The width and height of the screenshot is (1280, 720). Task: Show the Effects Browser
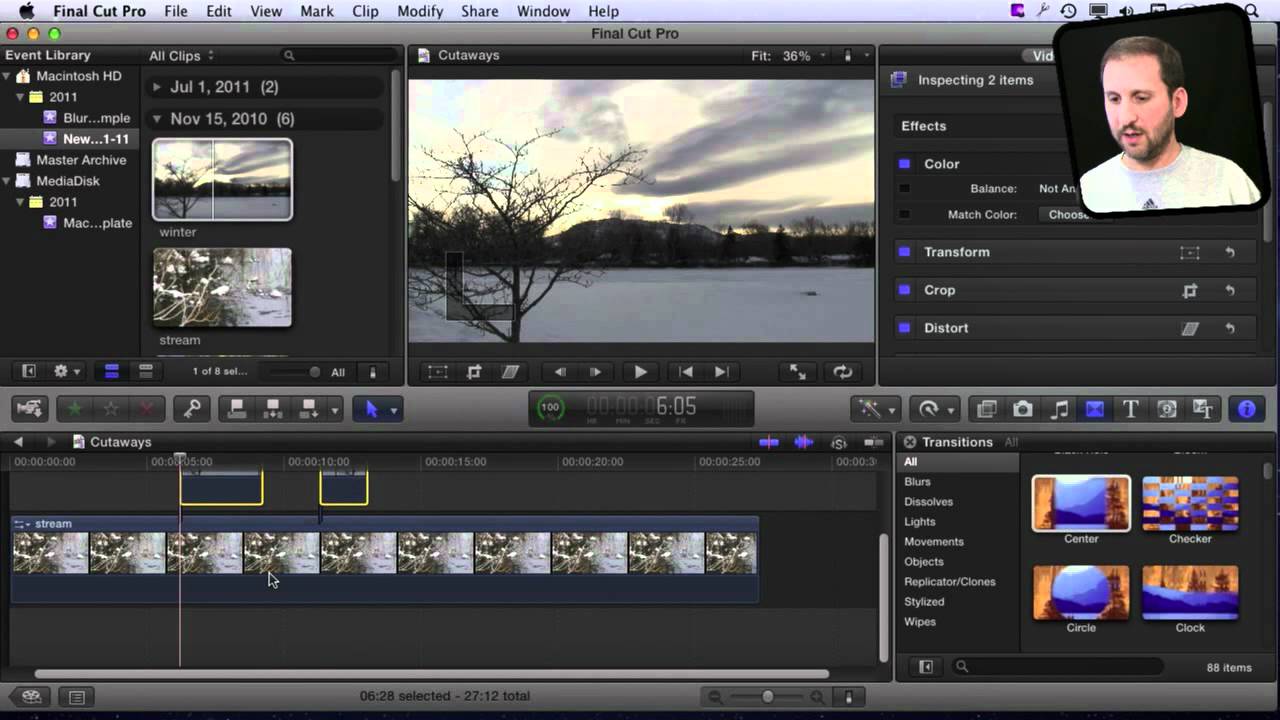coord(986,409)
